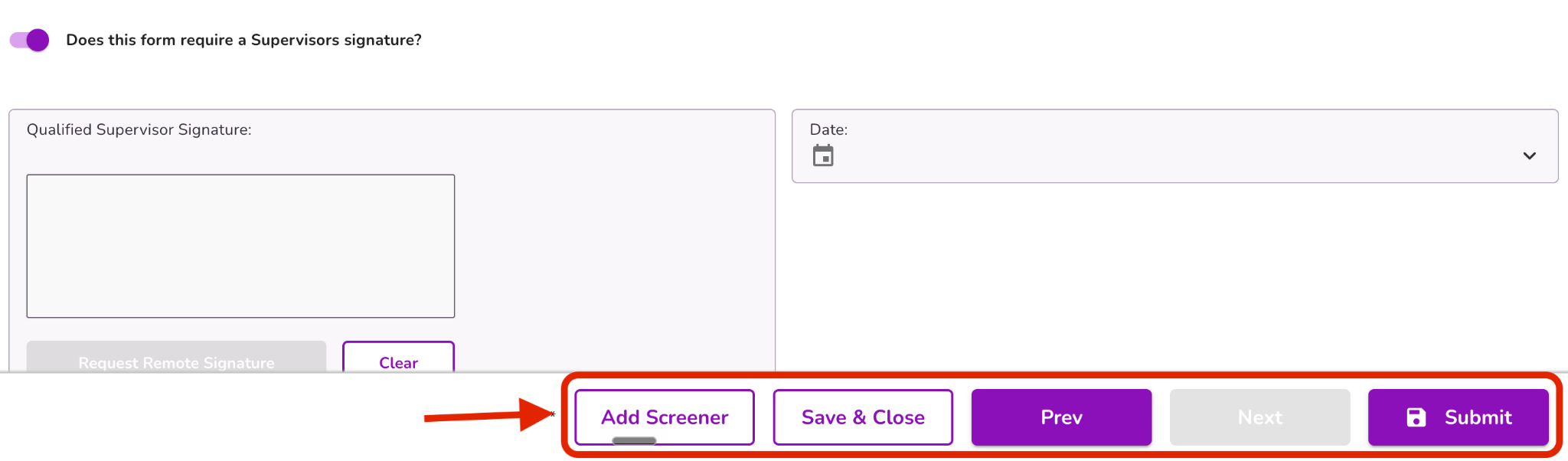The width and height of the screenshot is (1568, 461).
Task: Click the Add Screener button
Action: [665, 417]
